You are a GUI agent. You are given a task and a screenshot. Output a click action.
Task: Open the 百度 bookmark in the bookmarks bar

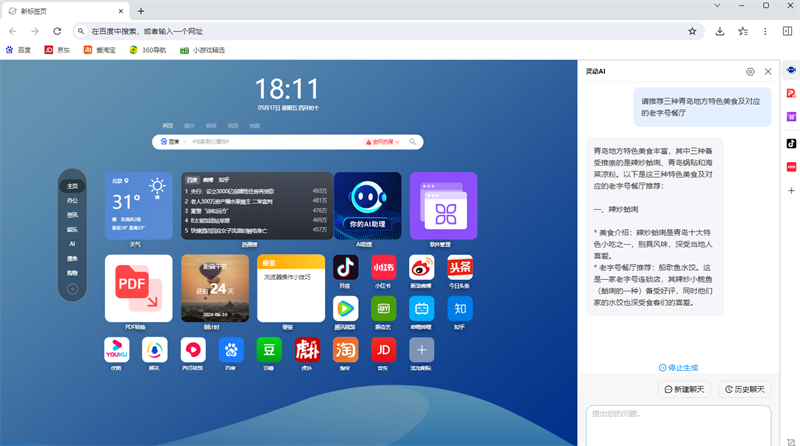(x=18, y=50)
